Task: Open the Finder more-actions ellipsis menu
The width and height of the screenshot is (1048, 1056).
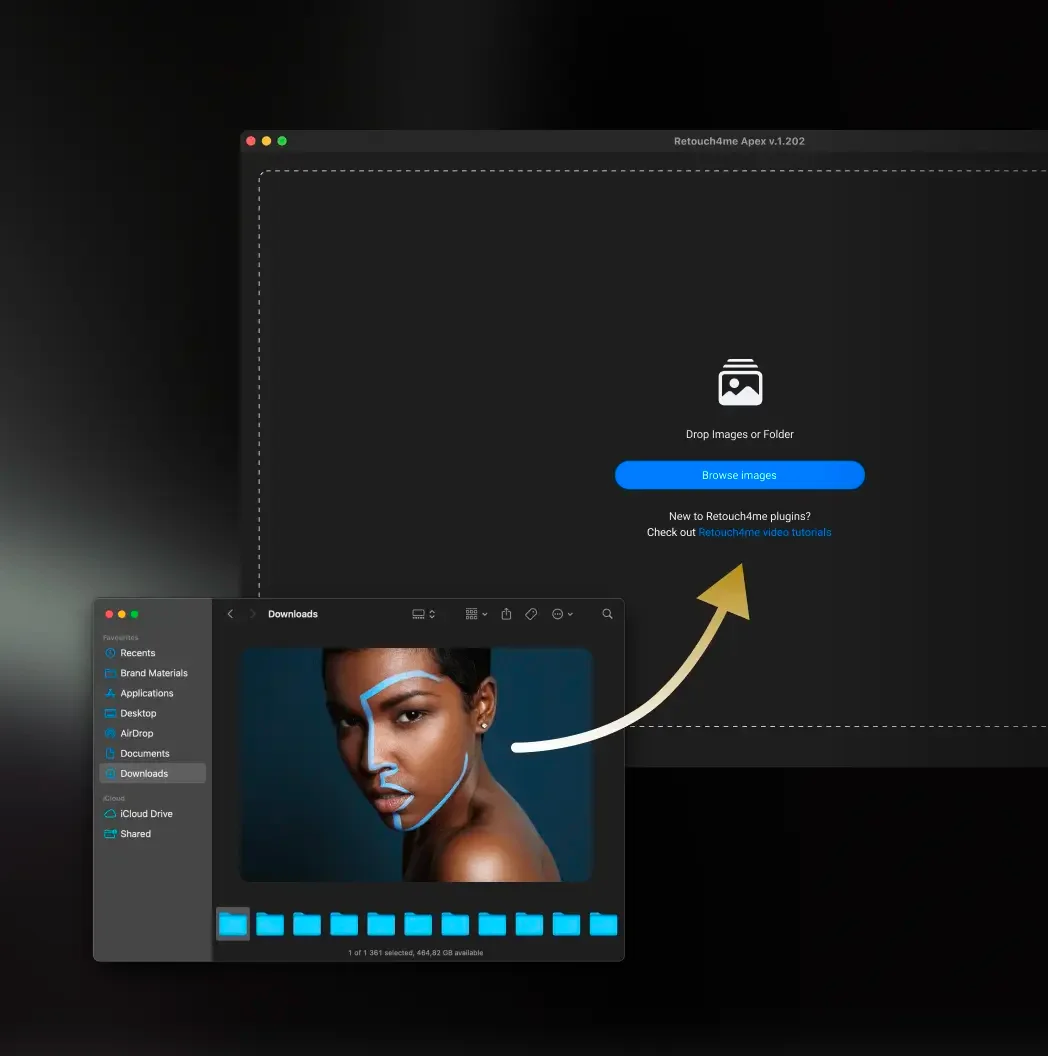Action: pos(562,614)
